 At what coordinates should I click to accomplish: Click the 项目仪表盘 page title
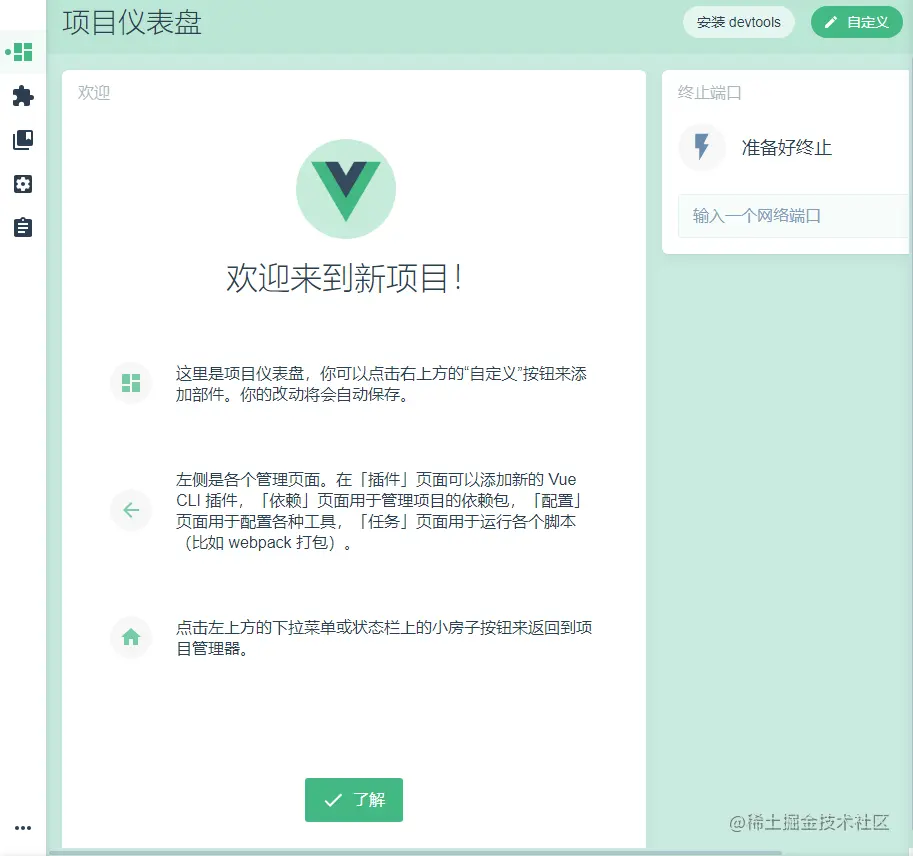click(x=132, y=23)
